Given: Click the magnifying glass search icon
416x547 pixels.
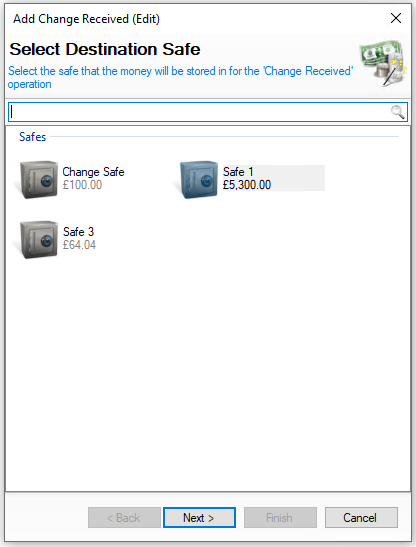Looking at the screenshot, I should click(x=397, y=112).
